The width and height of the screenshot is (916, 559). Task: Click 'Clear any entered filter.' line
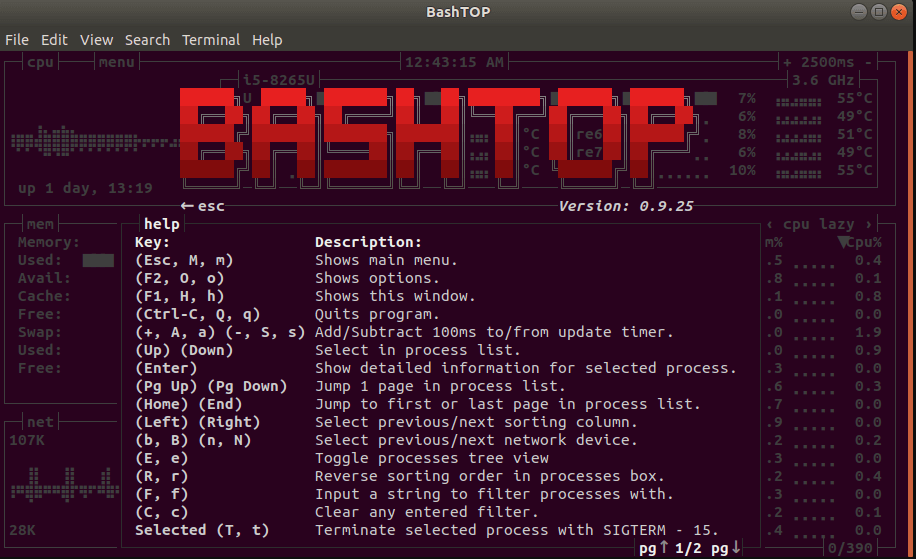(x=426, y=512)
